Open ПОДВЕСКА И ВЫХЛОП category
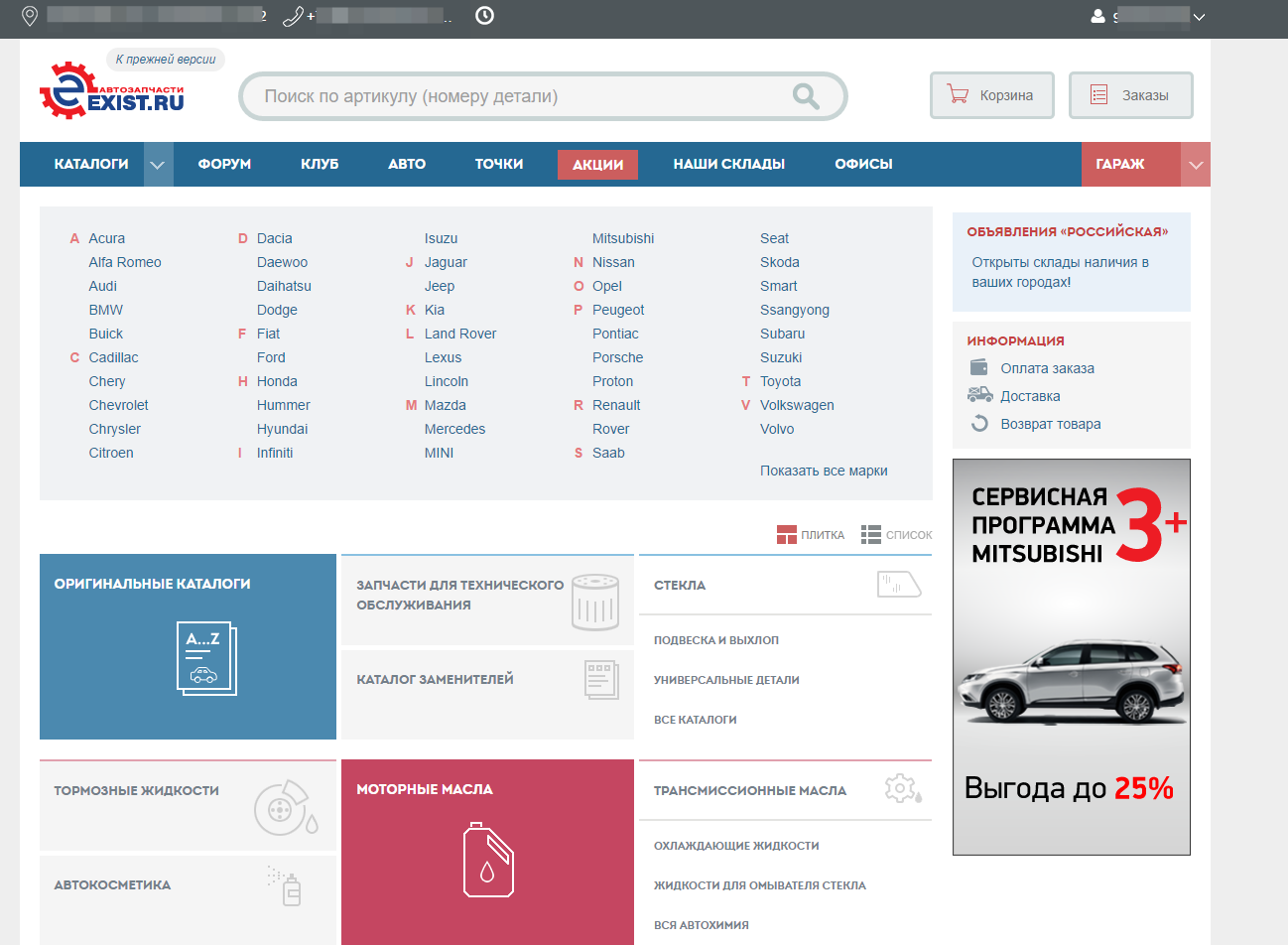The image size is (1288, 945). pos(715,640)
